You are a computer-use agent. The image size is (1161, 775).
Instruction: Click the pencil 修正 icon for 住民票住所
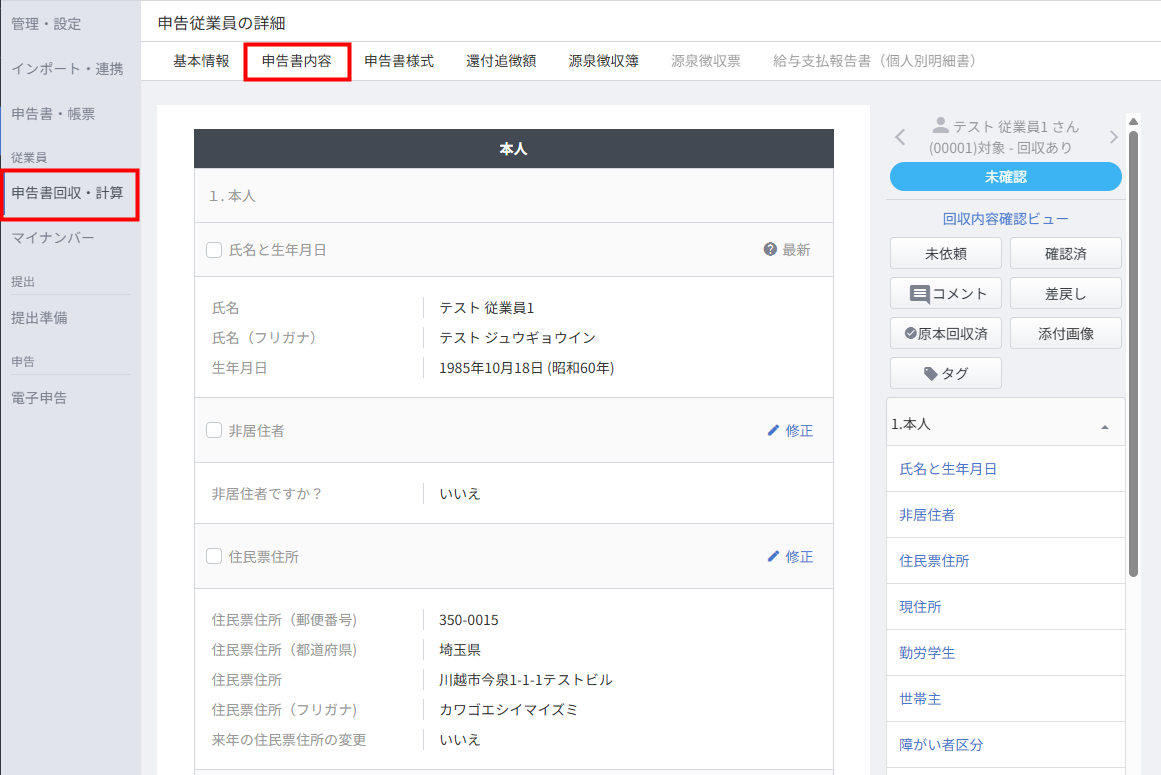tap(773, 557)
